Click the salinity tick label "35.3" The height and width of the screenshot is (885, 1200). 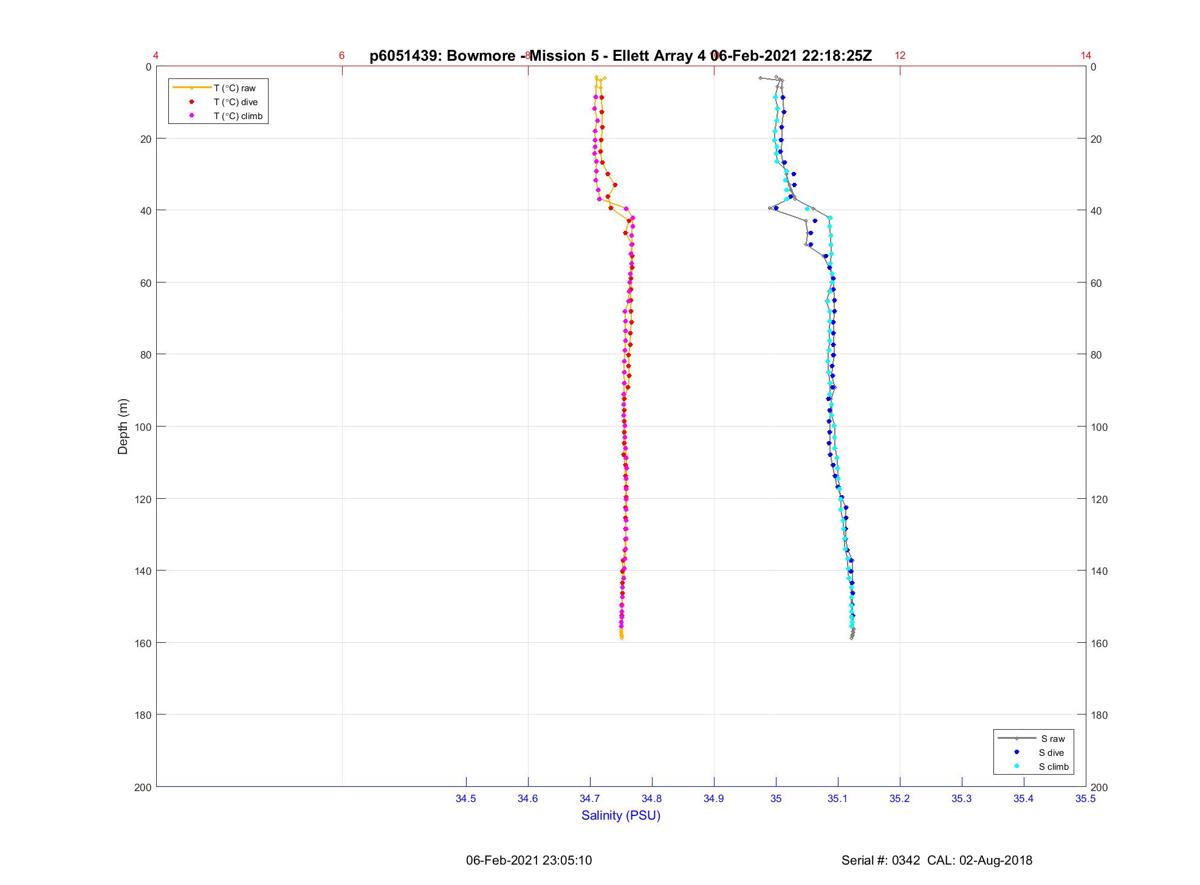click(962, 798)
